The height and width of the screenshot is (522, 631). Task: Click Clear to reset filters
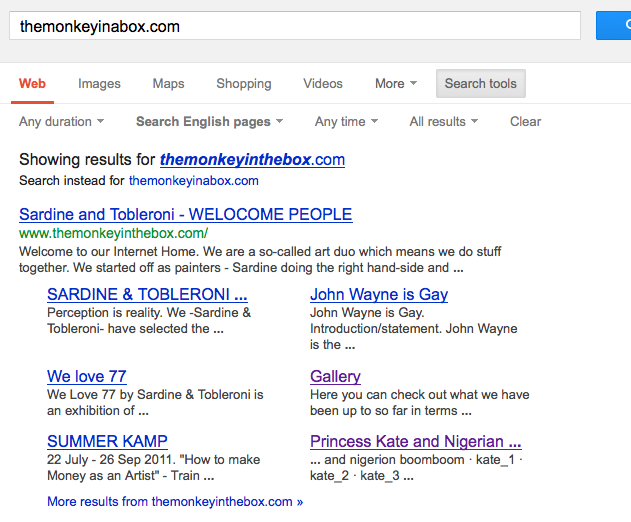525,122
